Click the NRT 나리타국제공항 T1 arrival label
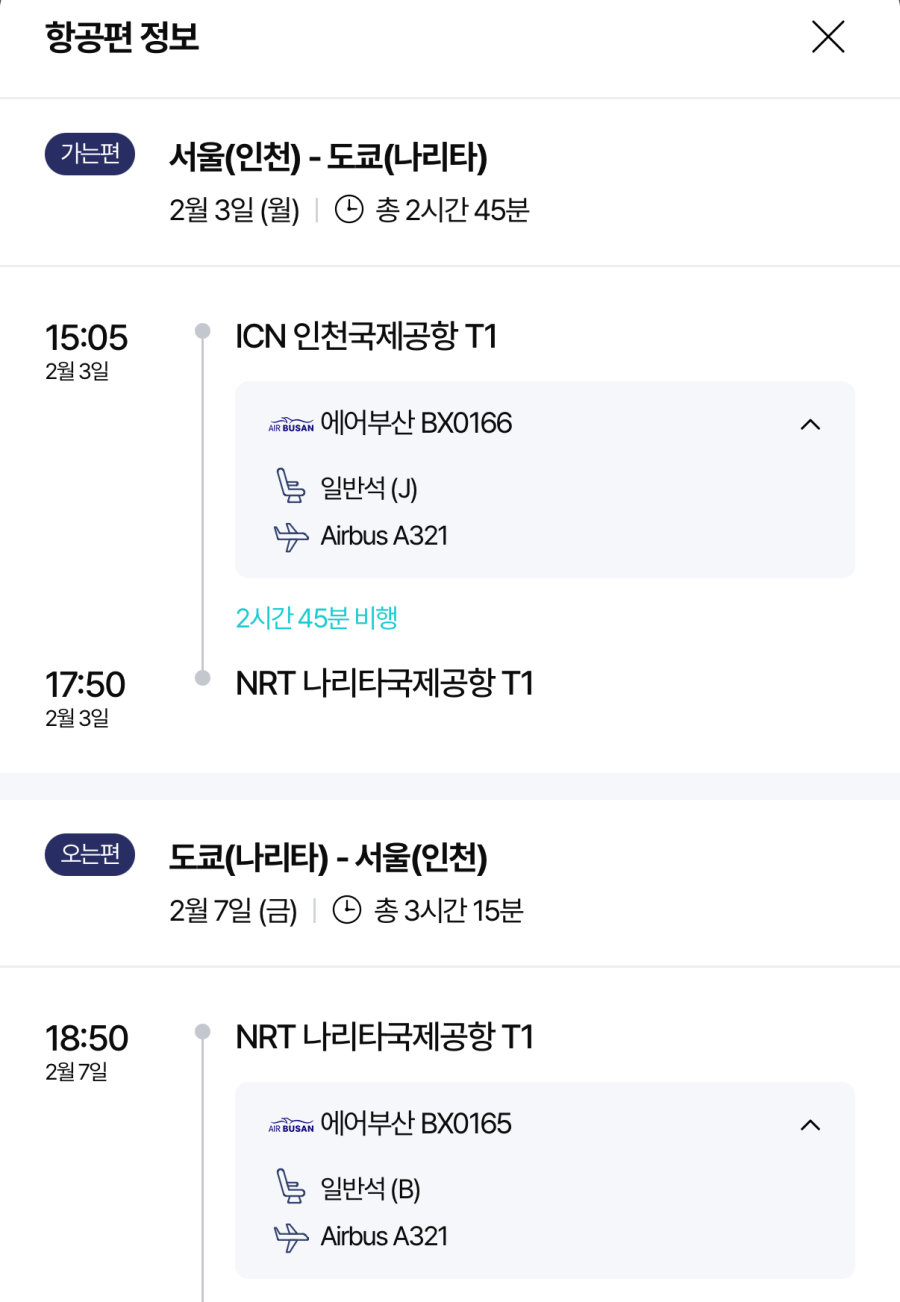The height and width of the screenshot is (1302, 900). [x=384, y=684]
